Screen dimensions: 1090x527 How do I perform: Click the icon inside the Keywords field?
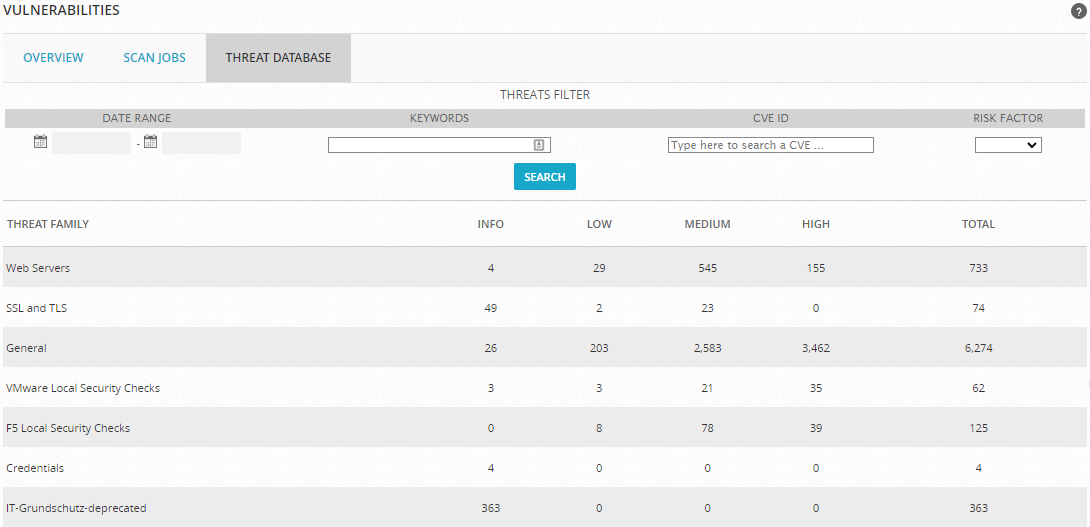click(539, 145)
